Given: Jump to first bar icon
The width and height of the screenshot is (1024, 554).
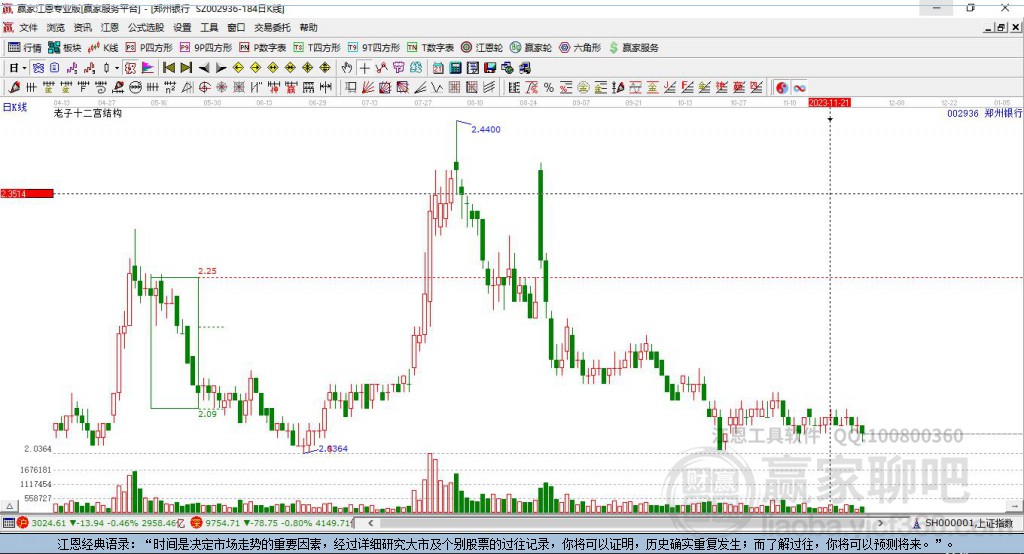Looking at the screenshot, I should (168, 67).
